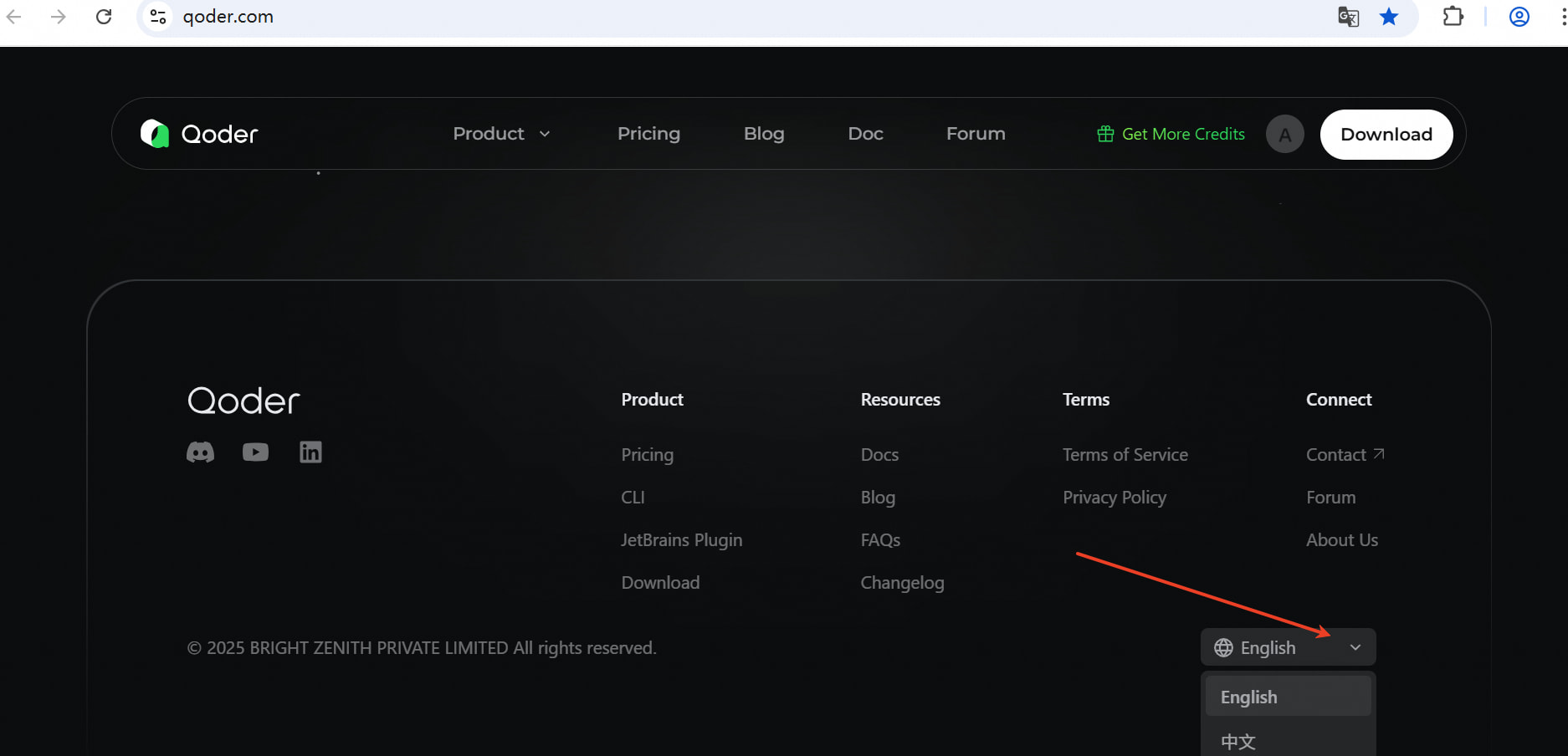1568x756 pixels.
Task: Open Pricing in top navigation
Action: click(648, 134)
